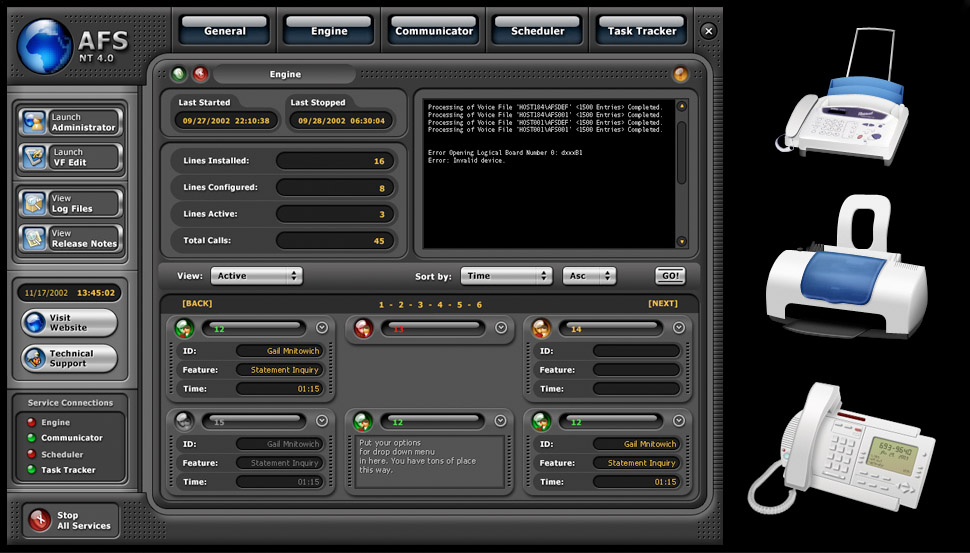
Task: Click the Launch Administrator button
Action: point(71,122)
